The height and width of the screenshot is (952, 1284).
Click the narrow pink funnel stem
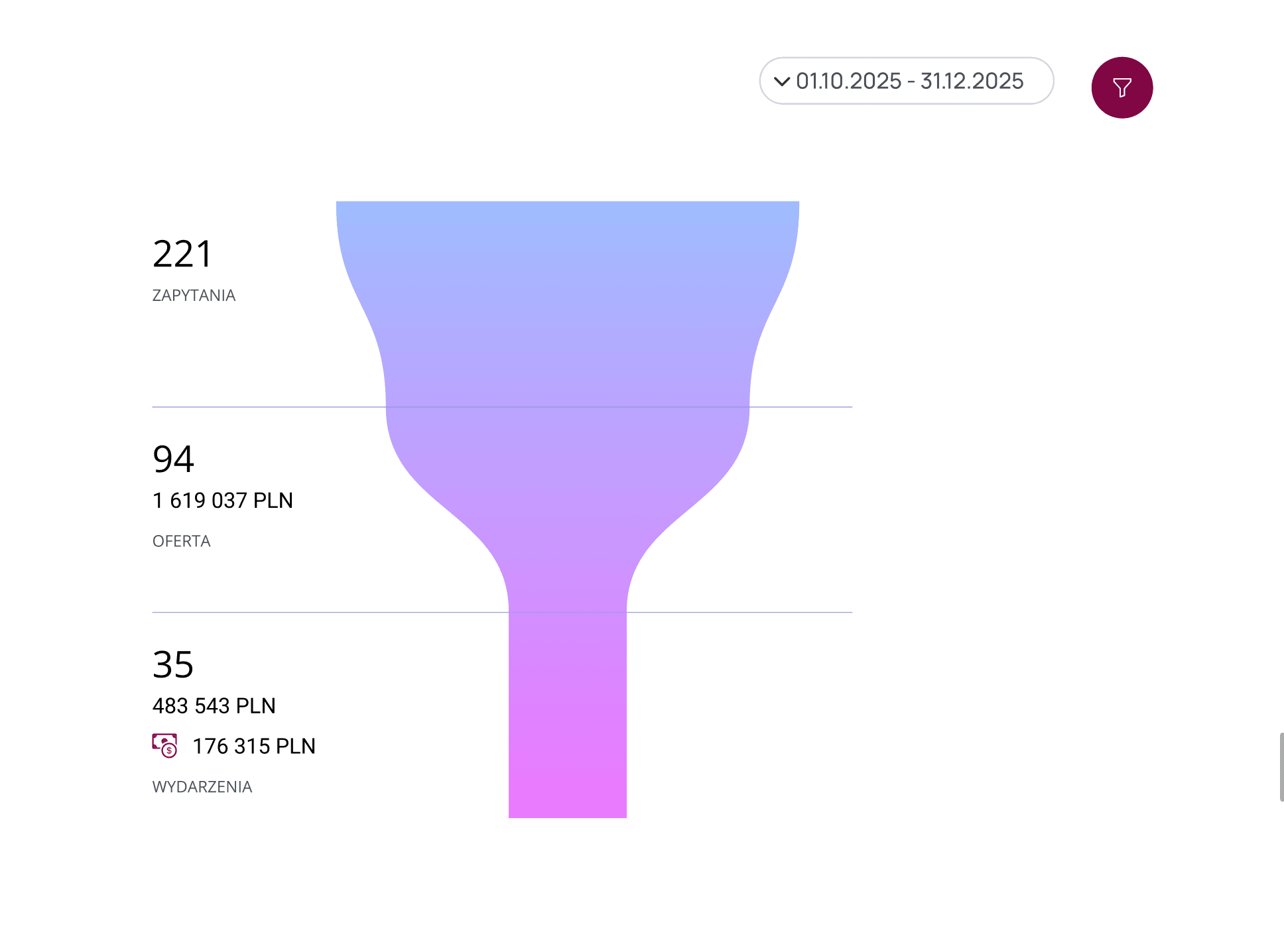click(x=568, y=715)
